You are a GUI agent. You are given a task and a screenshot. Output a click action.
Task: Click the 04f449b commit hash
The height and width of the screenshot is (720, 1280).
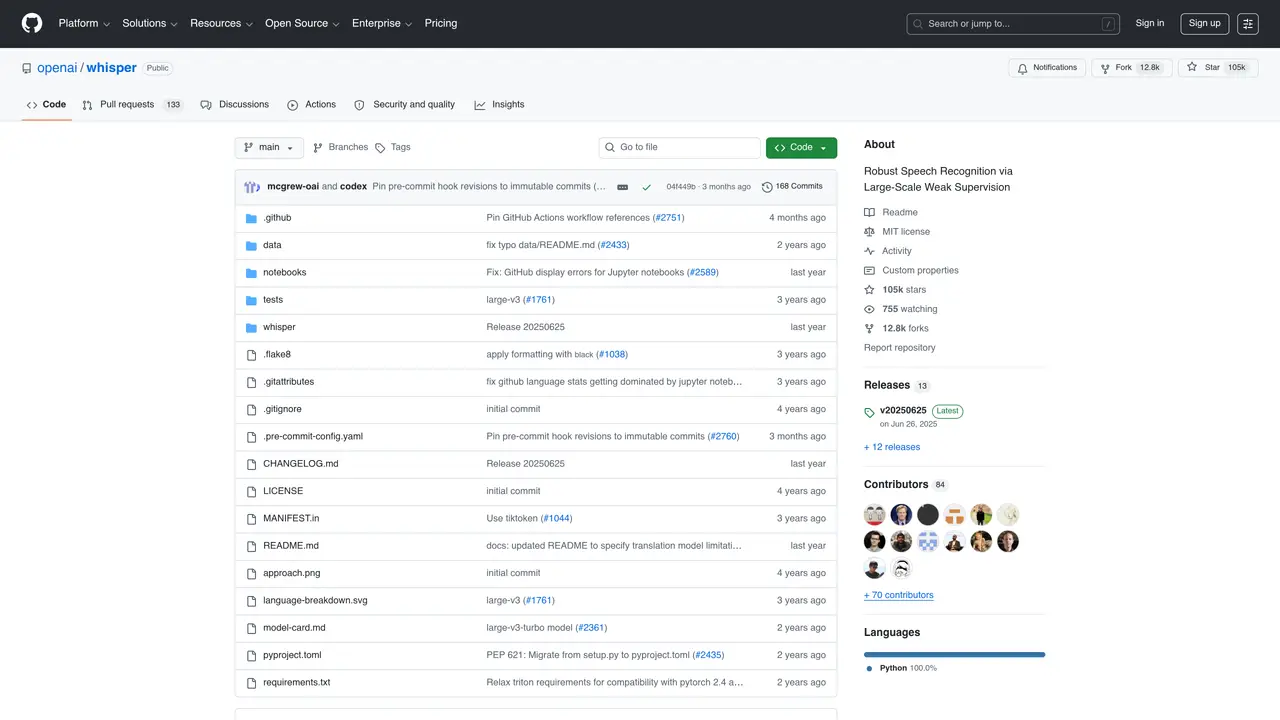coord(681,187)
